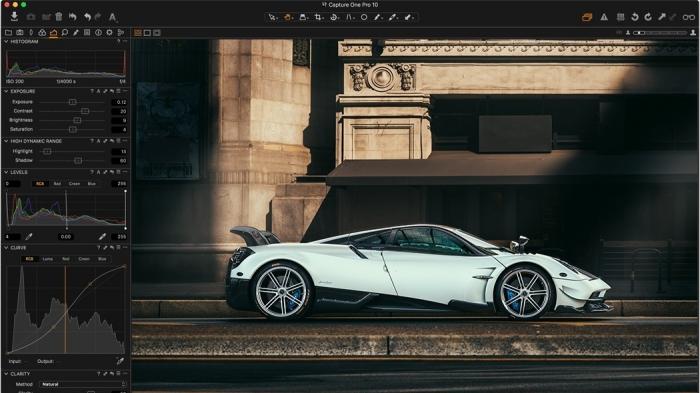700x393 pixels.
Task: Click the Redo arrow in top toolbar
Action: click(x=98, y=17)
